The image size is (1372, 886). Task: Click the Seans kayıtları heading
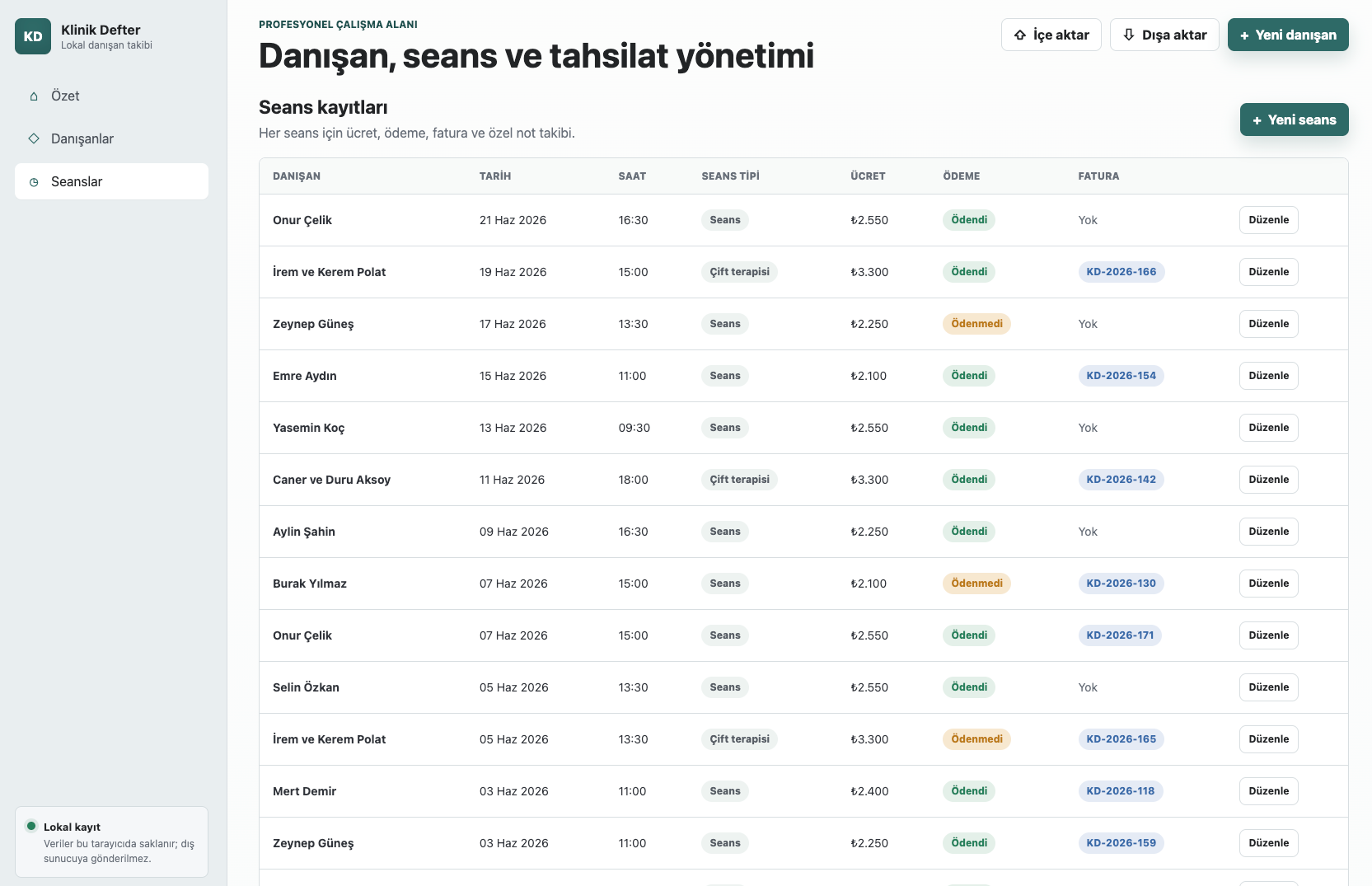click(x=323, y=107)
